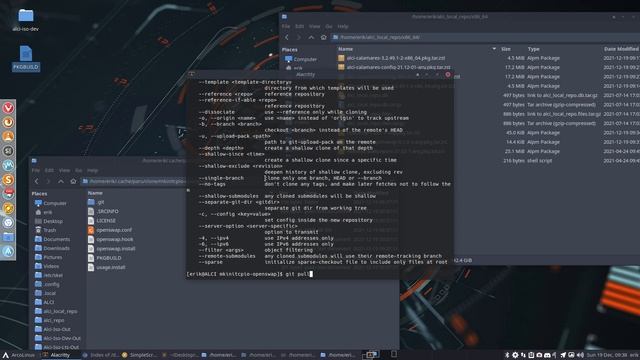Click the path bar in the rear file manager
This screenshot has height=360, width=640.
pos(484,37)
